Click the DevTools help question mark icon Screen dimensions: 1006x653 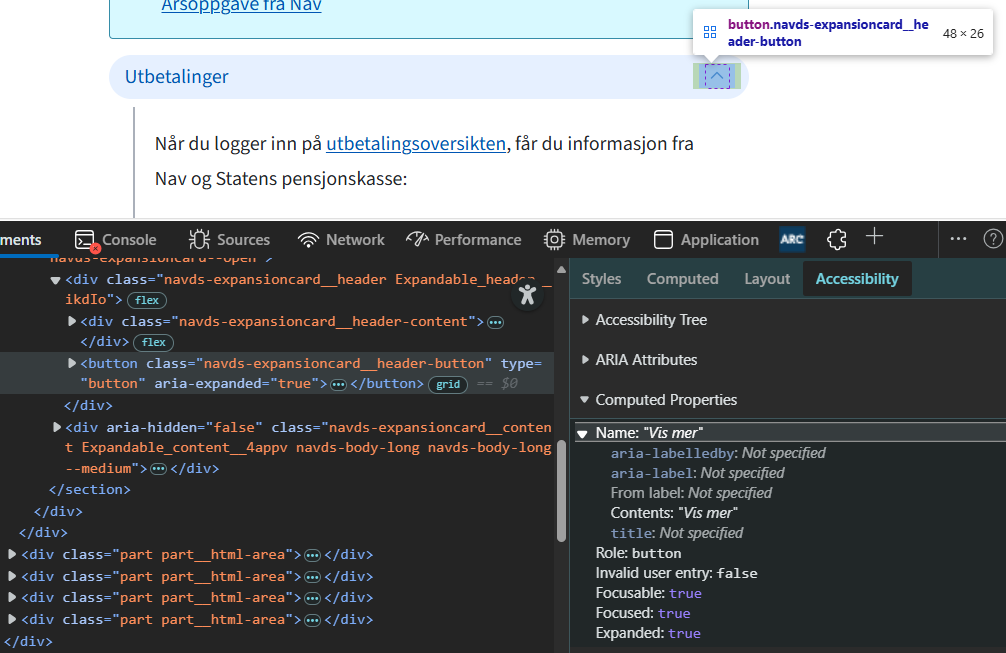[x=992, y=239]
